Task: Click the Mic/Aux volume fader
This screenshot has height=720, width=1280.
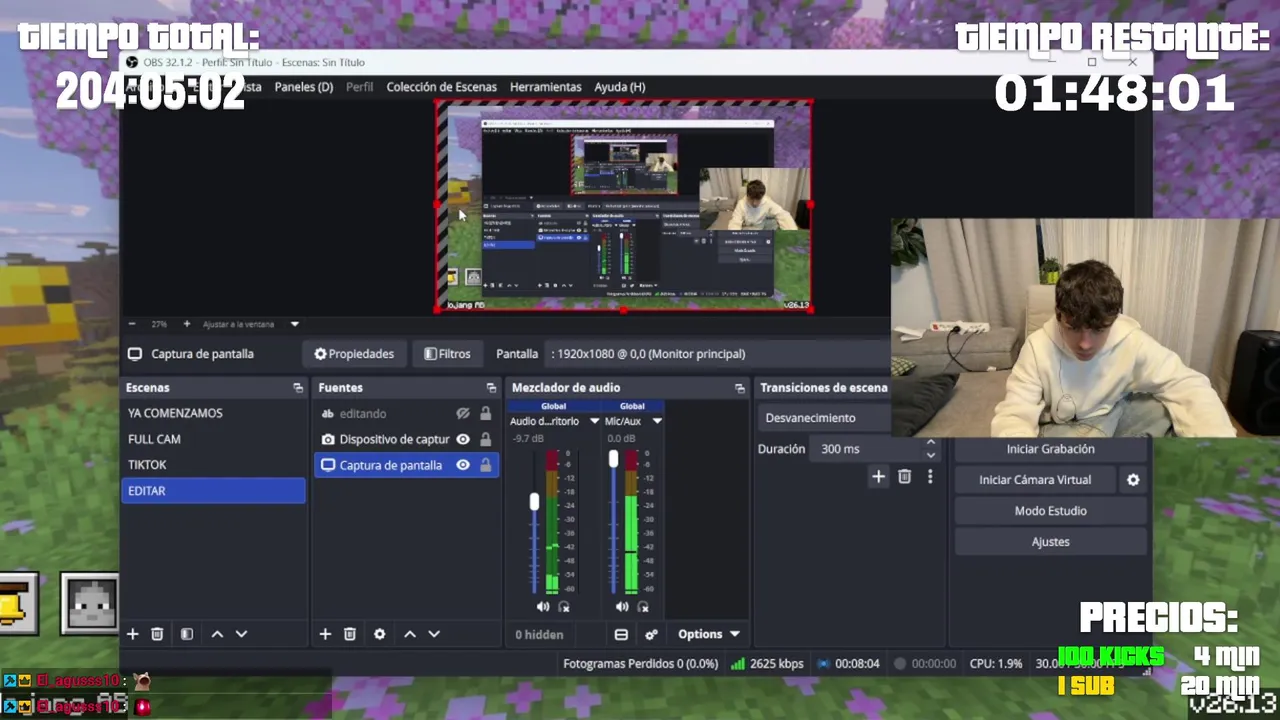Action: point(613,459)
